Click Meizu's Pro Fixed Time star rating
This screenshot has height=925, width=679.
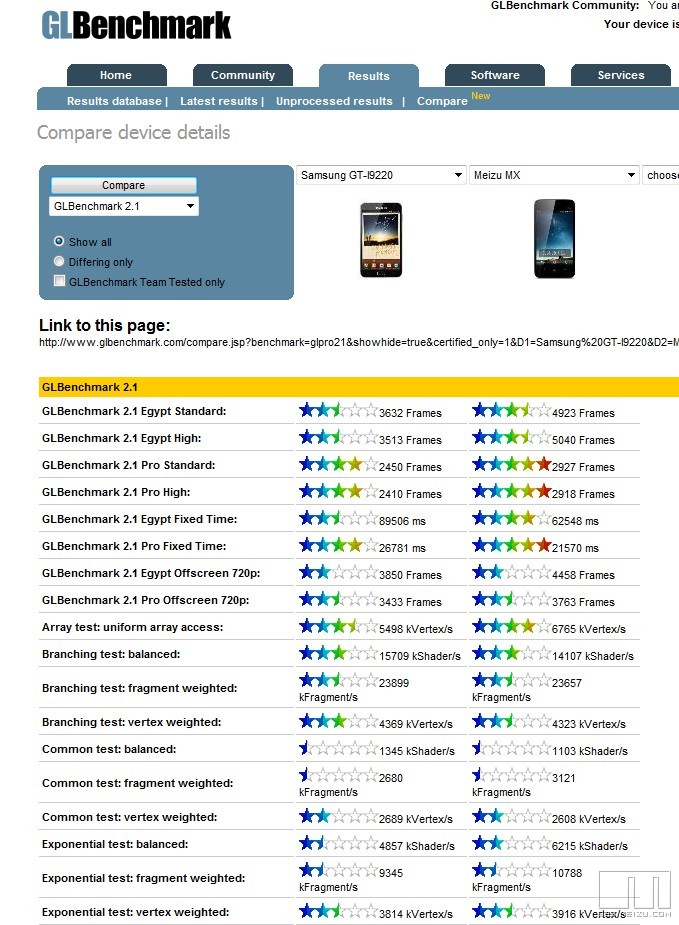pyautogui.click(x=511, y=546)
